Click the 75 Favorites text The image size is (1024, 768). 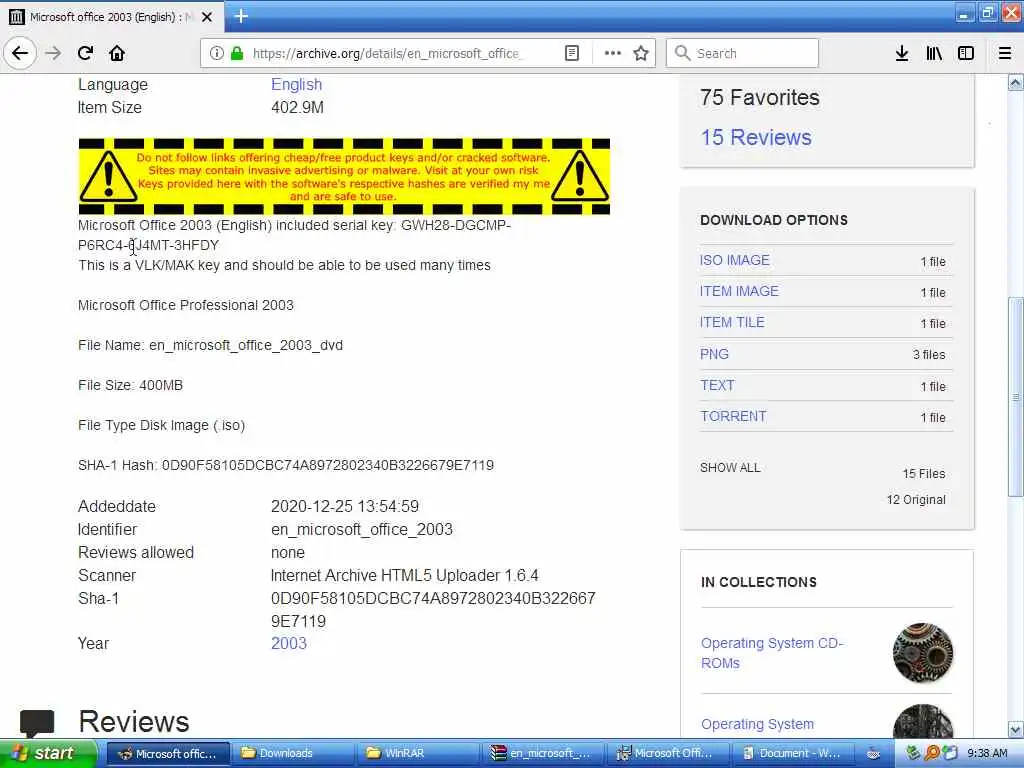pyautogui.click(x=760, y=97)
